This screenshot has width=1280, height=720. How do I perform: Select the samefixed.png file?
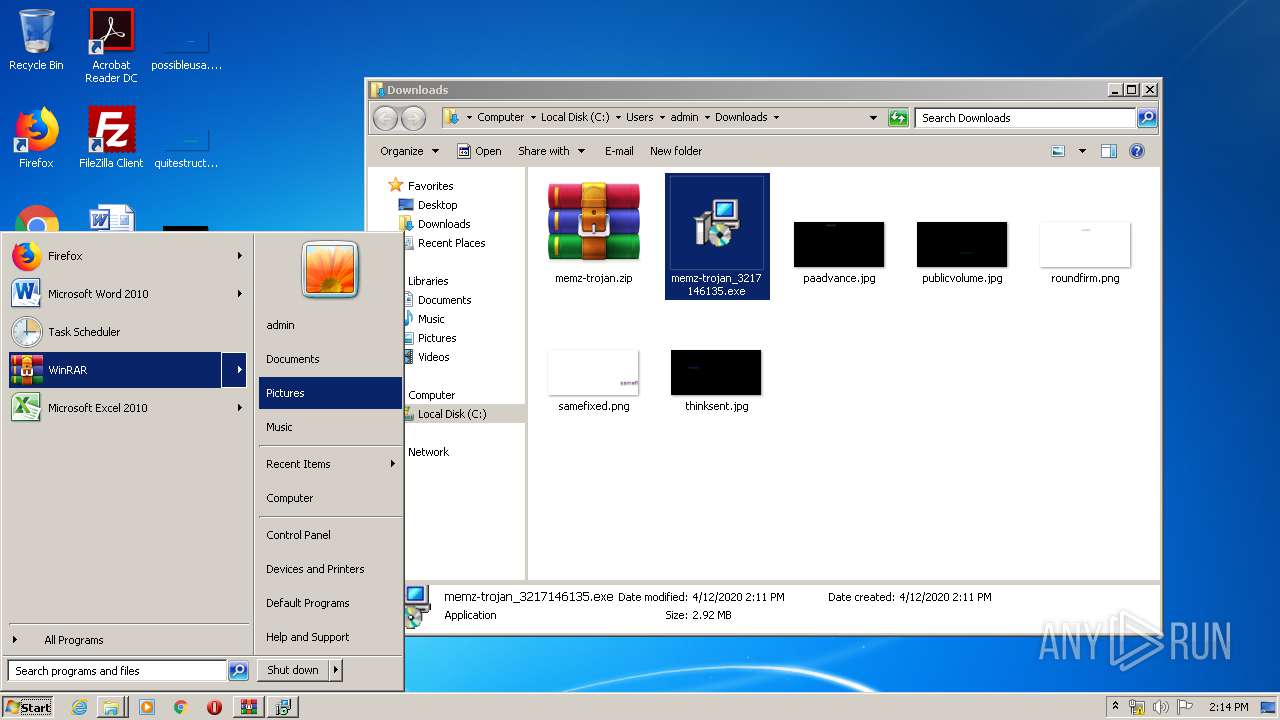pyautogui.click(x=594, y=381)
